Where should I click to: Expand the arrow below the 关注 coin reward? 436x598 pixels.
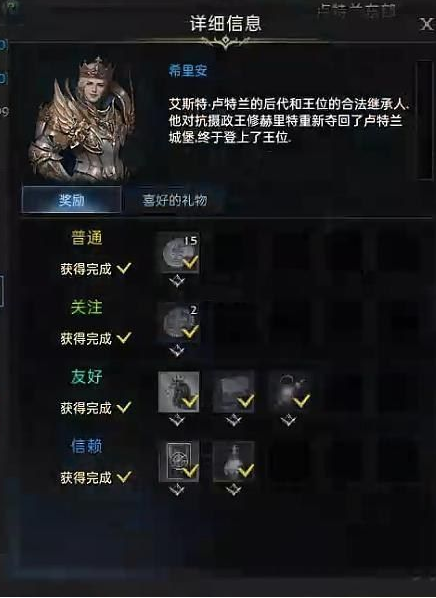(177, 351)
